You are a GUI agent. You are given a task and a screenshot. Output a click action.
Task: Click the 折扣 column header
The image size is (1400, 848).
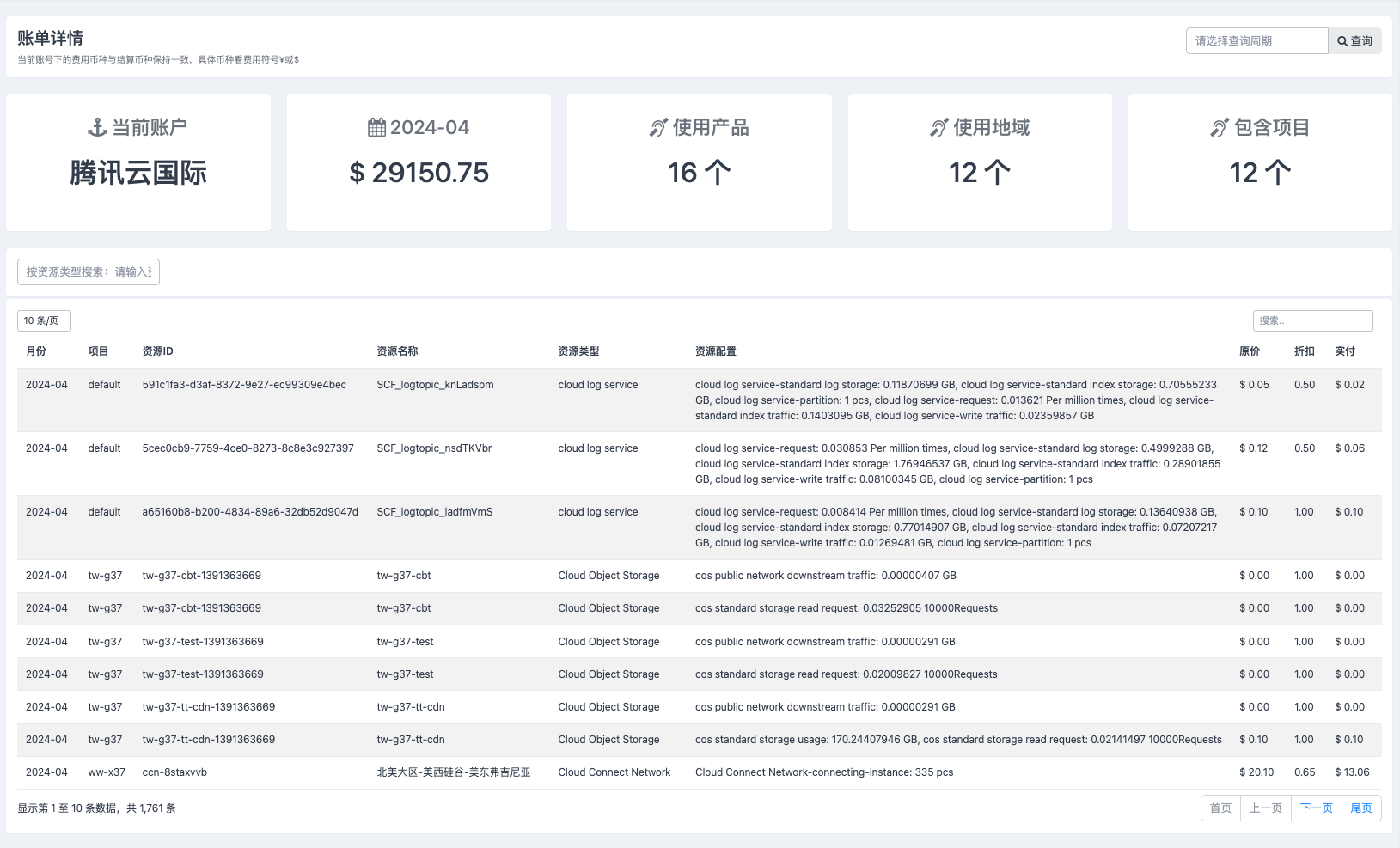coord(1304,351)
